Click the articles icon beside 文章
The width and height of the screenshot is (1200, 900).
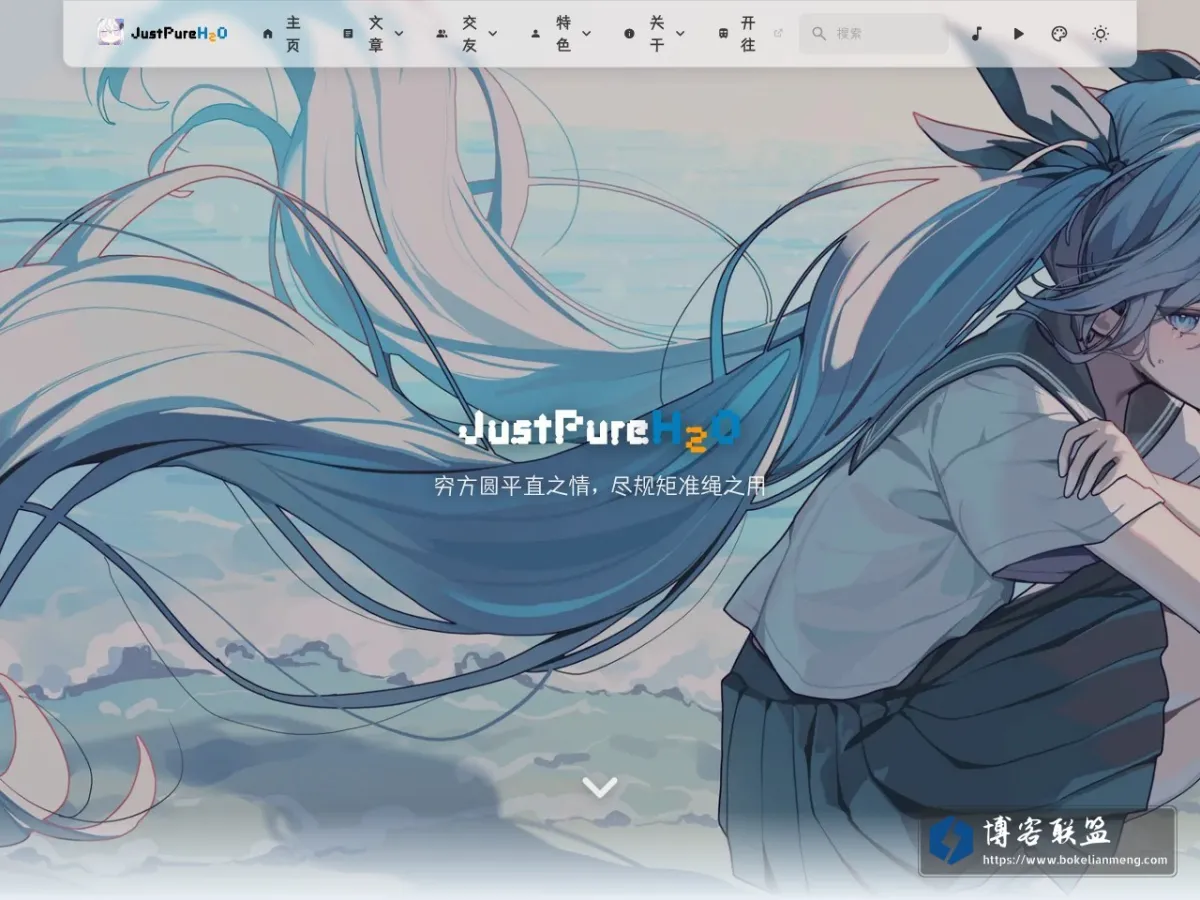pyautogui.click(x=348, y=33)
